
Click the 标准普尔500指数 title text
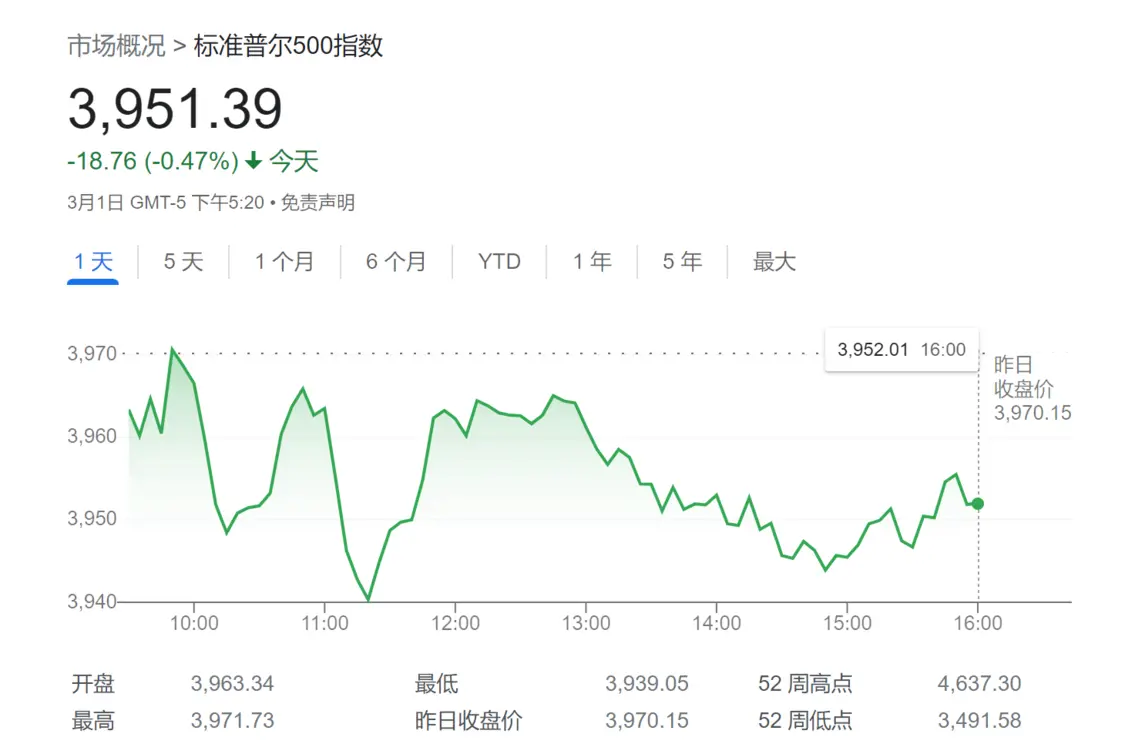[289, 46]
